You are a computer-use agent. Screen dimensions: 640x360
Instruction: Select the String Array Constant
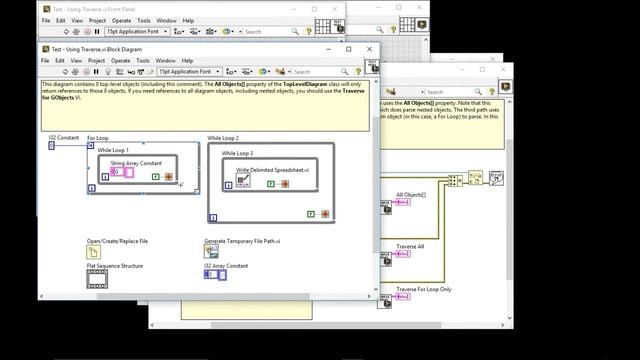pyautogui.click(x=122, y=172)
